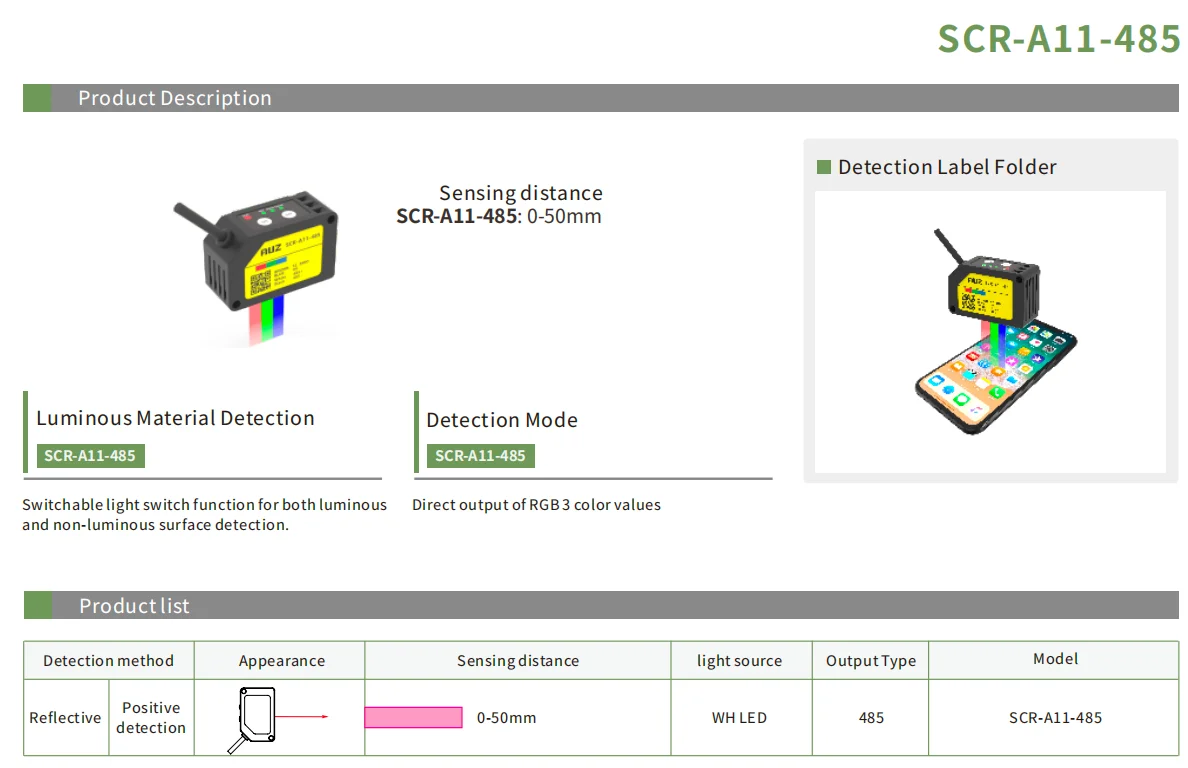Click the Luminous Material Detection heading
Image resolution: width=1188 pixels, height=768 pixels.
[x=175, y=418]
